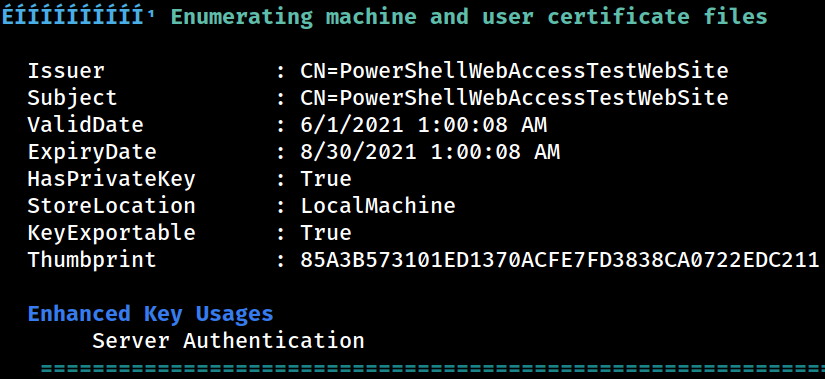
Task: Click the Issuer CN=PowerShellWebAccessTestWebSite value
Action: 514,71
